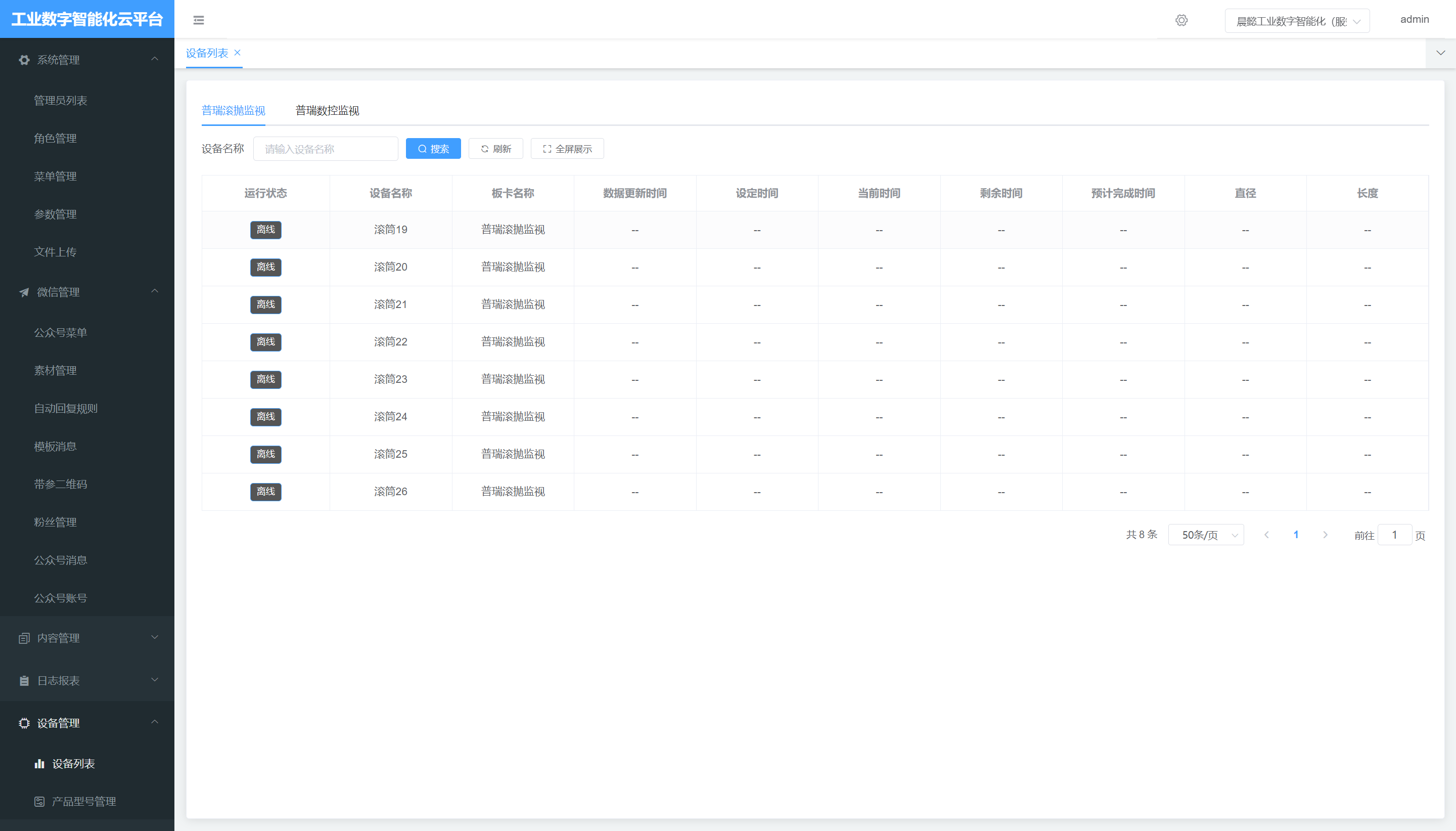
Task: Click the 运行状态 column header
Action: click(266, 194)
